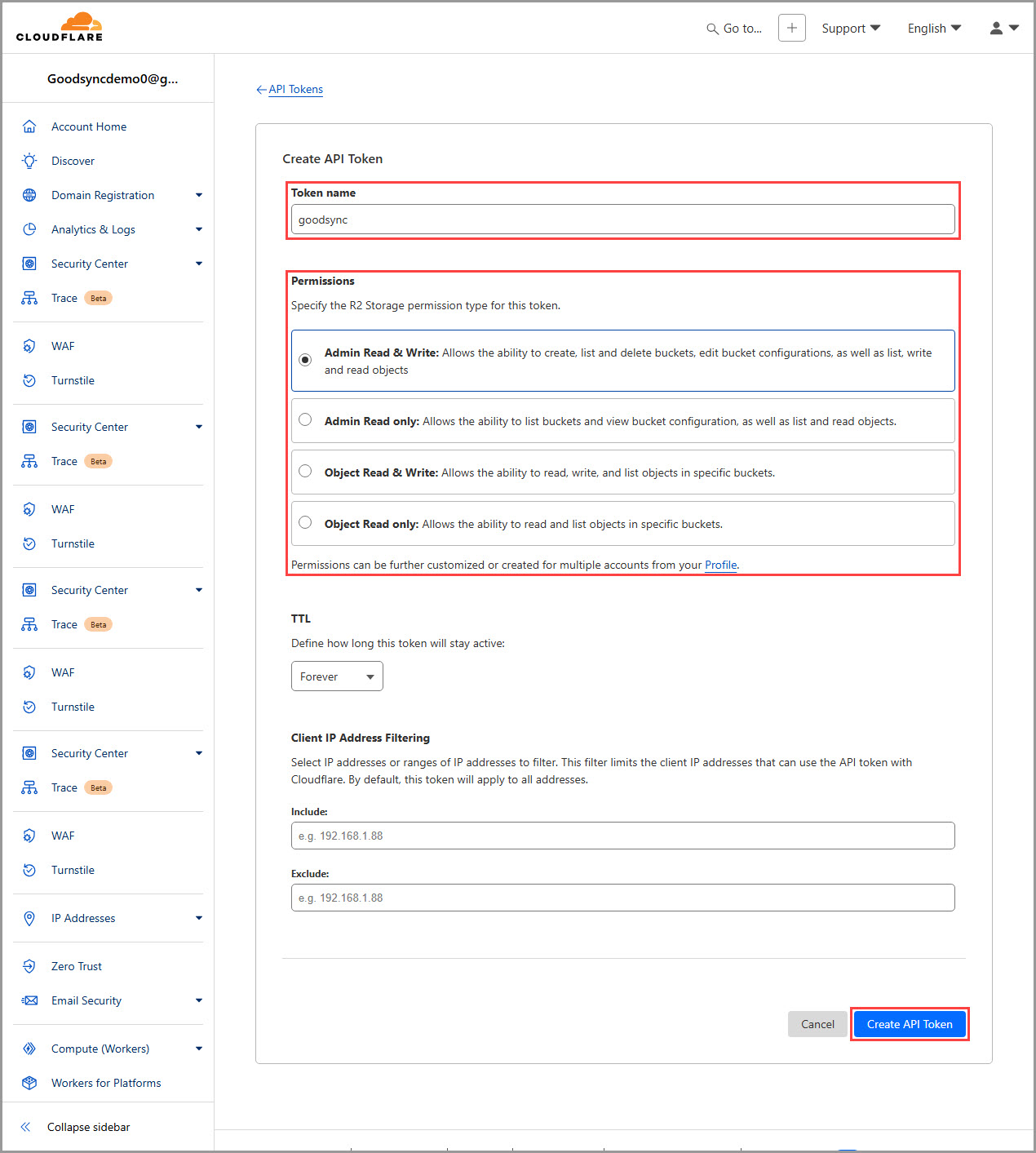1036x1153 pixels.
Task: Click the Create API Token heading
Action: tap(333, 159)
